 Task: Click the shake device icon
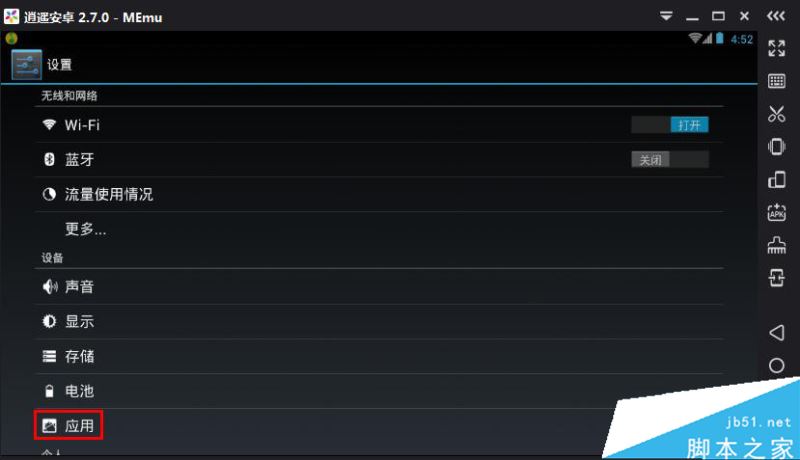[777, 146]
